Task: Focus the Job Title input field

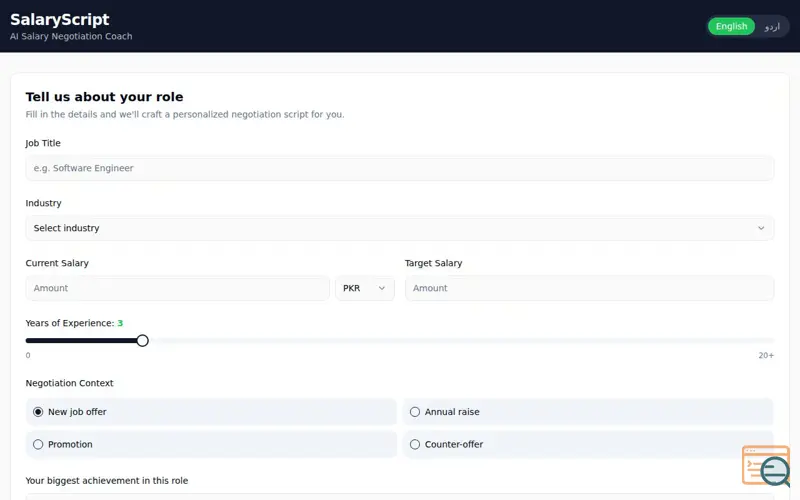Action: [x=399, y=168]
